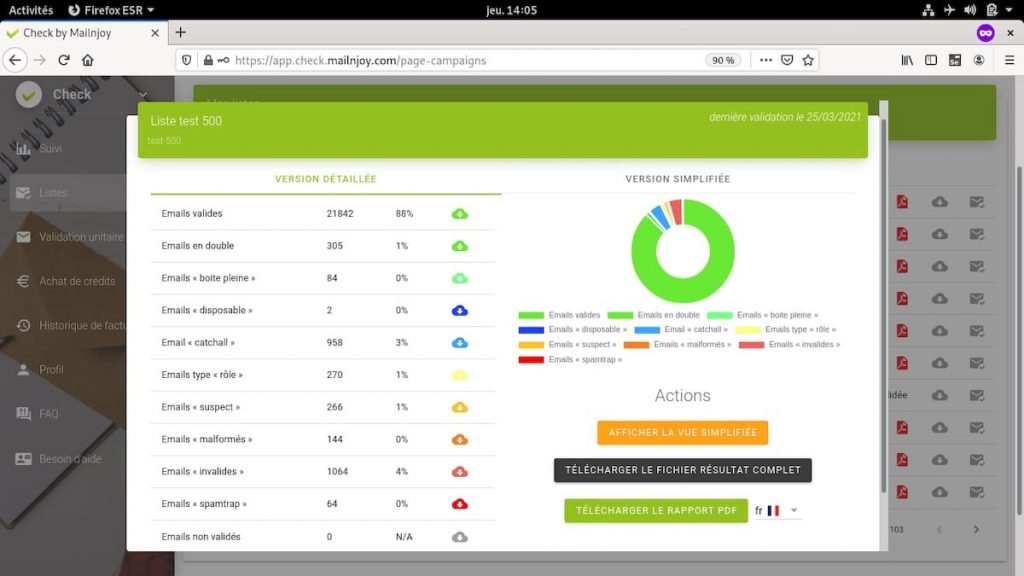Screen dimensions: 1024x576
Task: Click Télécharger le rapport PDF button
Action: [x=655, y=511]
